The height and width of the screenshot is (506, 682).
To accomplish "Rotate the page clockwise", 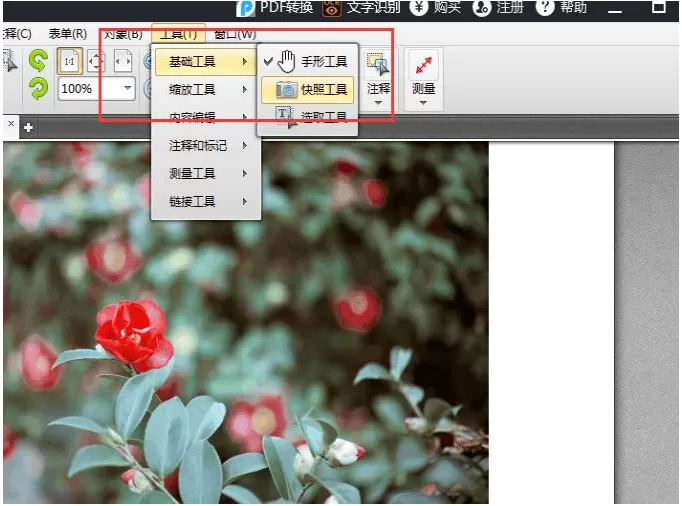I will point(38,88).
